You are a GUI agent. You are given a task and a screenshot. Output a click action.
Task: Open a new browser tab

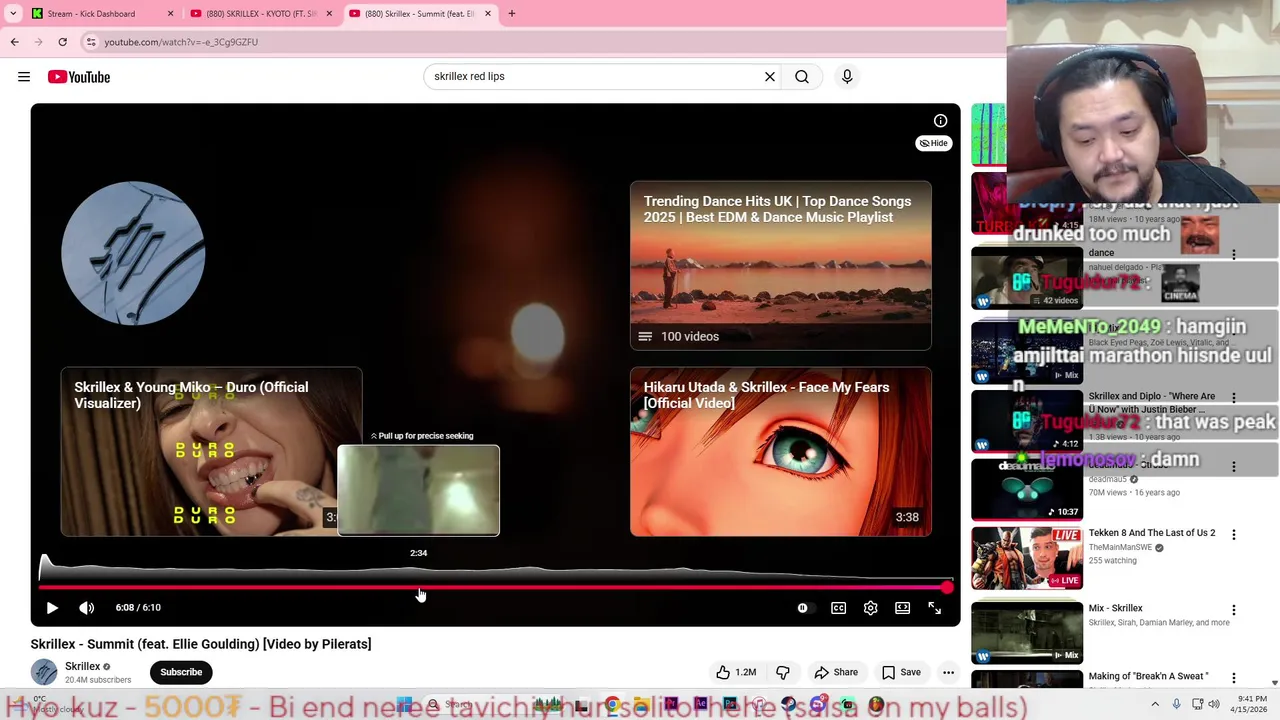click(x=512, y=14)
